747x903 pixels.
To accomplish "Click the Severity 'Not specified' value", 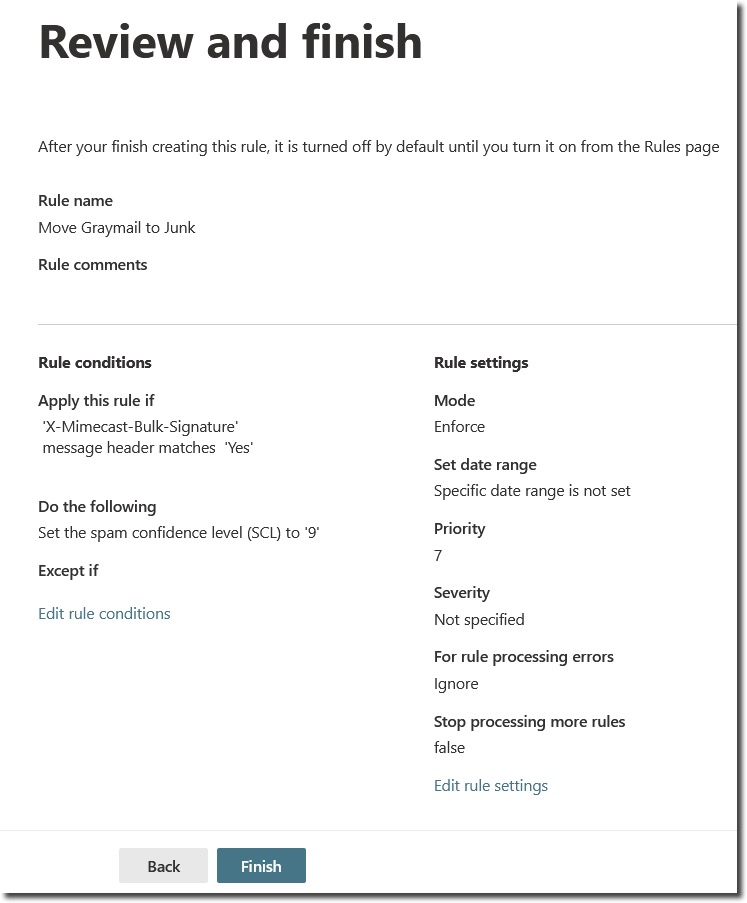I will coord(479,620).
